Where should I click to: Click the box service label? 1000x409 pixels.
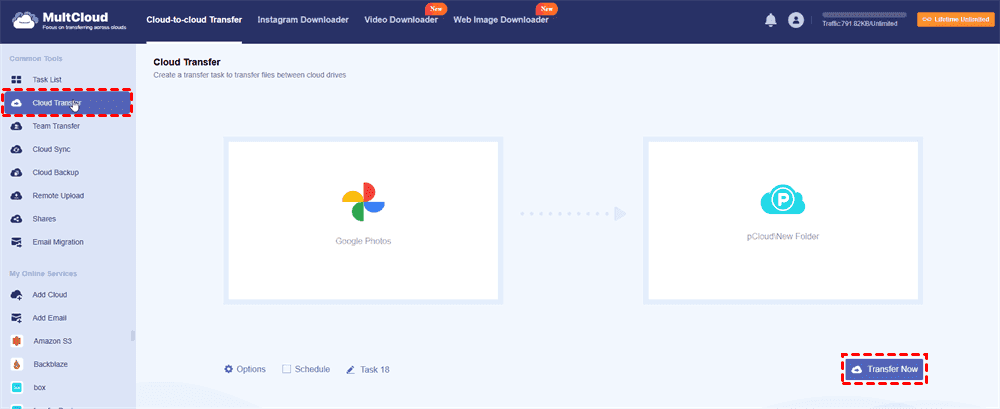tap(39, 387)
